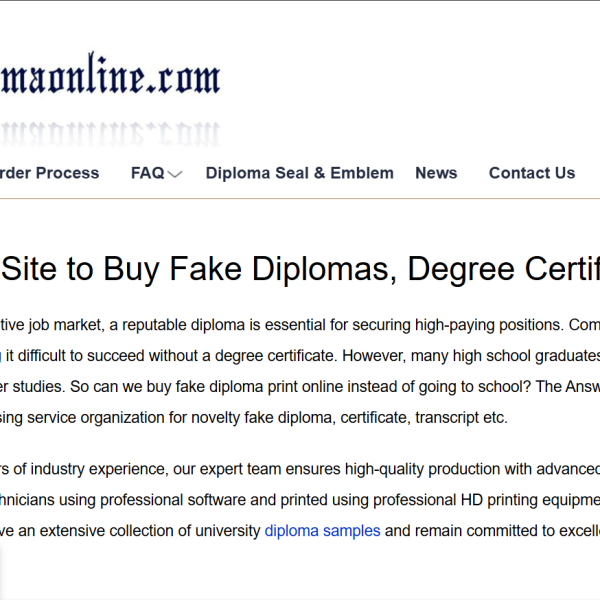
Task: Open the Contact Us page
Action: click(x=531, y=173)
